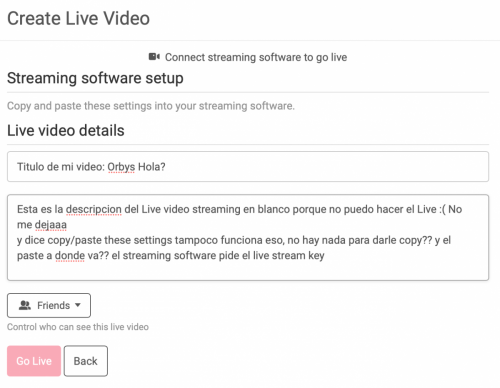The height and width of the screenshot is (388, 500).
Task: Click the friends people icon in audience selector
Action: [x=25, y=305]
